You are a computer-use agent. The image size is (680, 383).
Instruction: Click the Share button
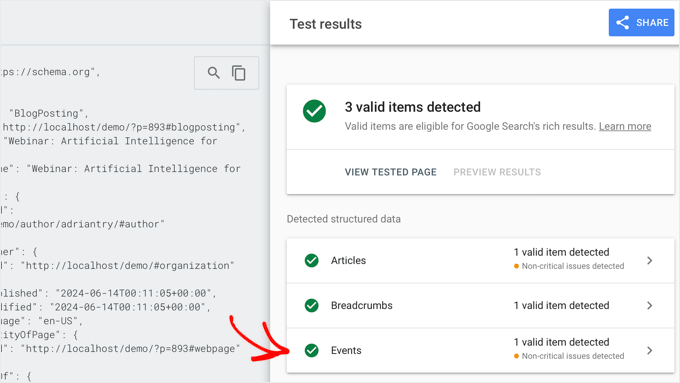tap(641, 23)
